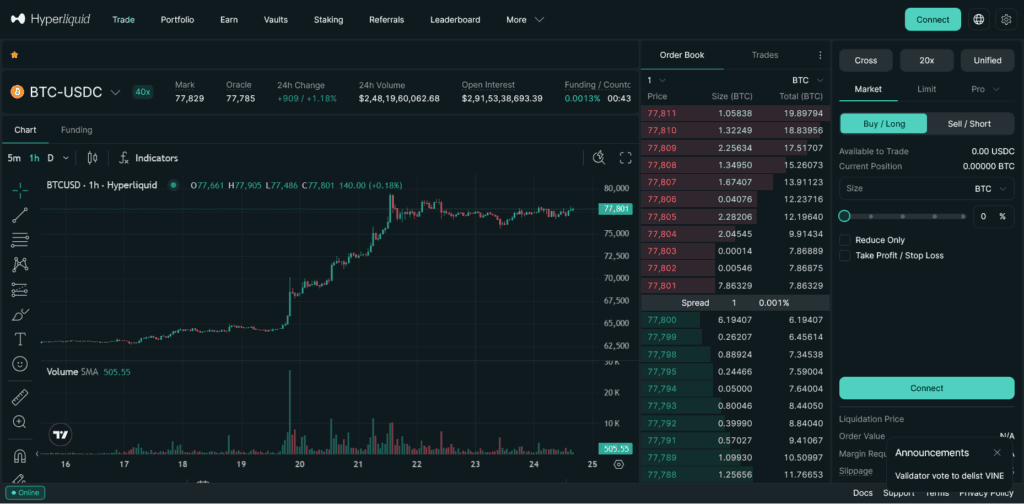
Task: Enable Take Profit / Stop Loss checkbox
Action: [x=844, y=255]
